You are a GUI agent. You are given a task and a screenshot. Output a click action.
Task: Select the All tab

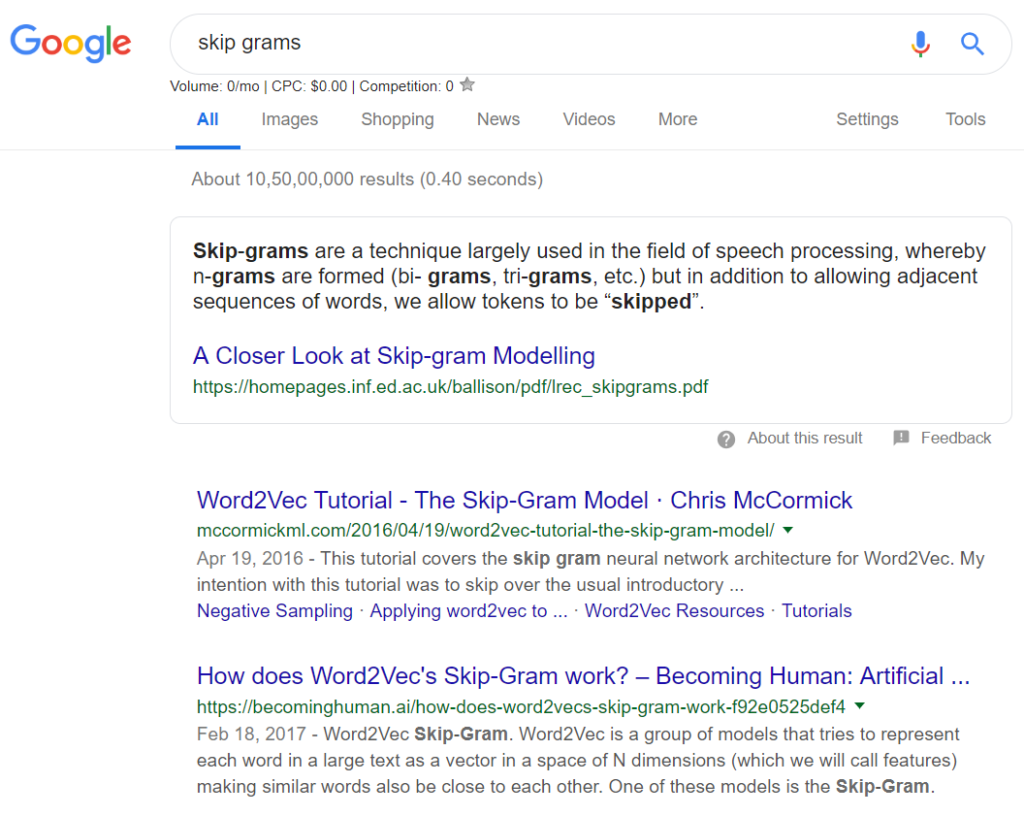pyautogui.click(x=208, y=119)
